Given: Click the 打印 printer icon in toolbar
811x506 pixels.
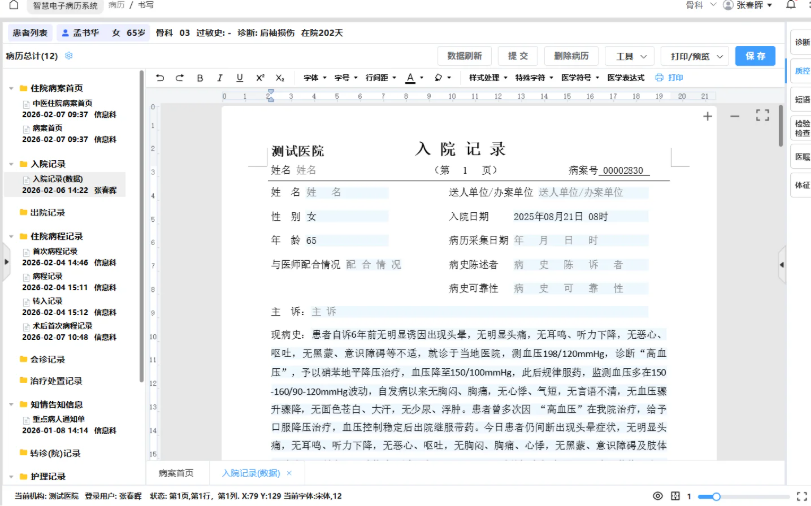Looking at the screenshot, I should click(x=669, y=78).
